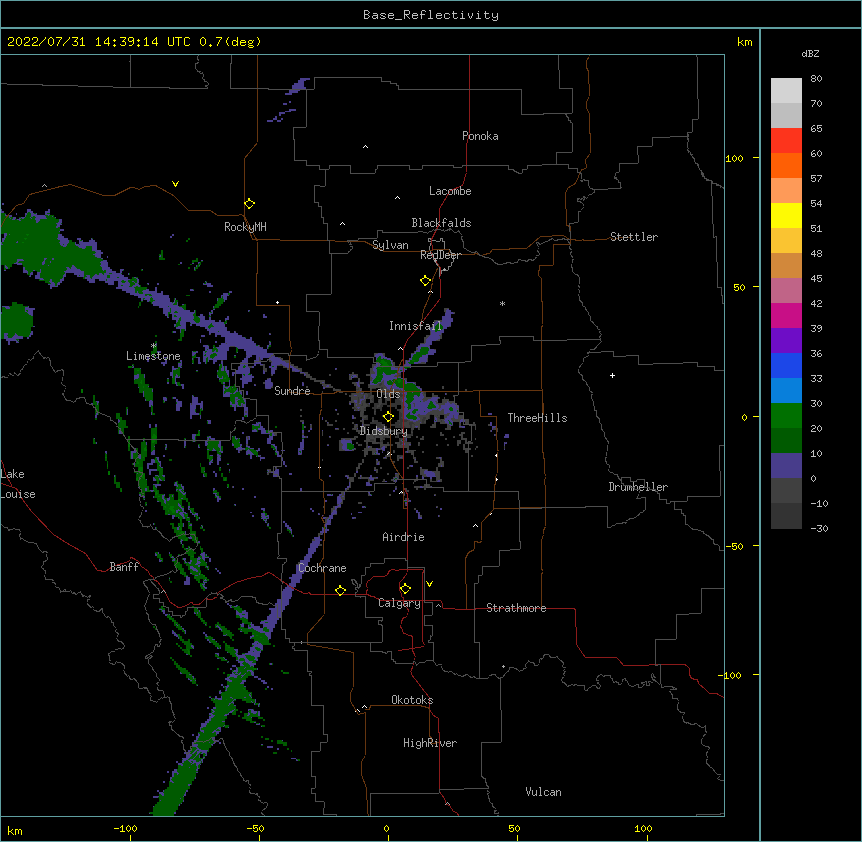The width and height of the screenshot is (862, 842).
Task: Click the white plus marker west of Drumheller
Action: point(612,375)
